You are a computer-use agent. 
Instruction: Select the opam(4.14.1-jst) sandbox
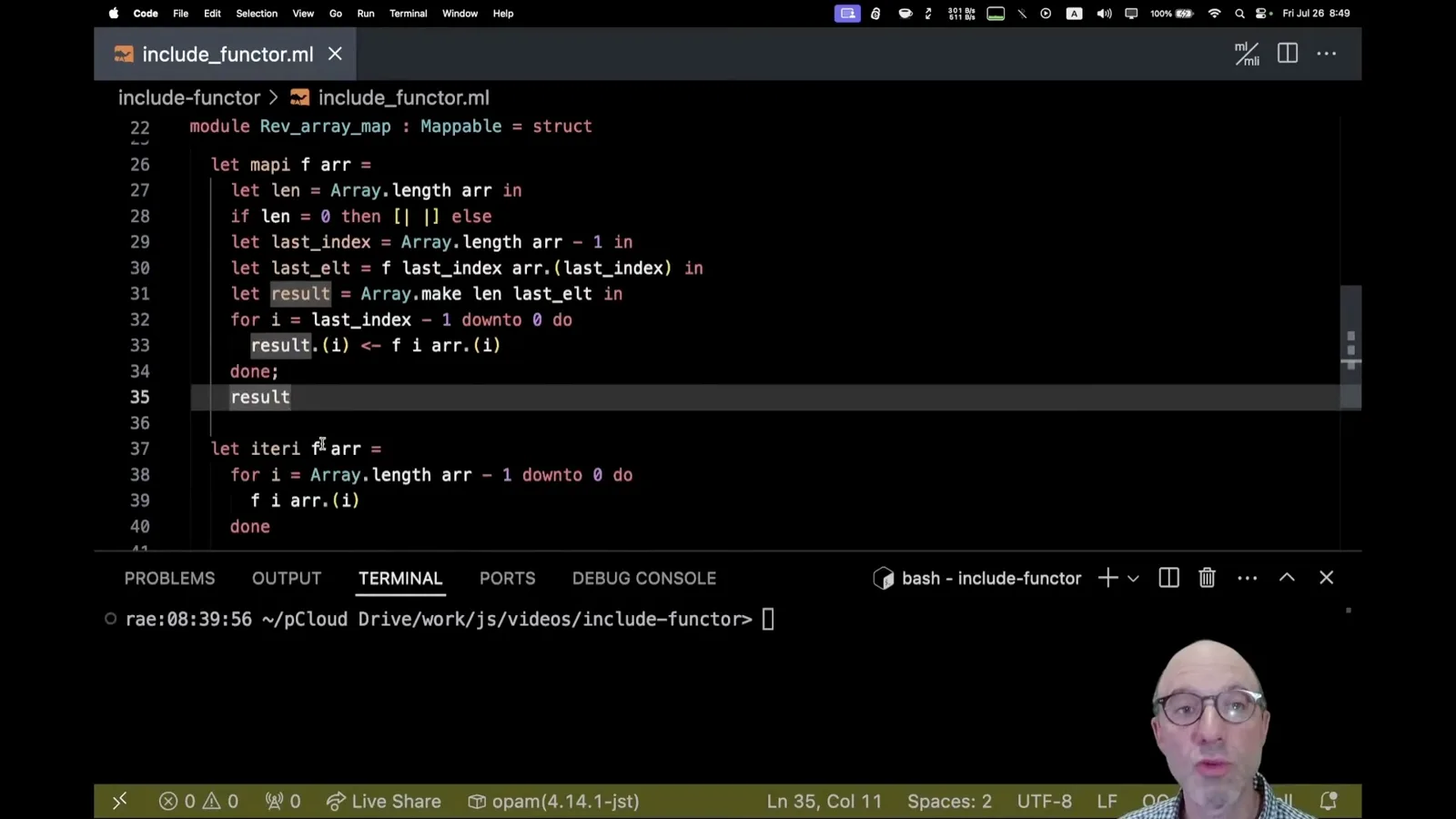click(553, 801)
